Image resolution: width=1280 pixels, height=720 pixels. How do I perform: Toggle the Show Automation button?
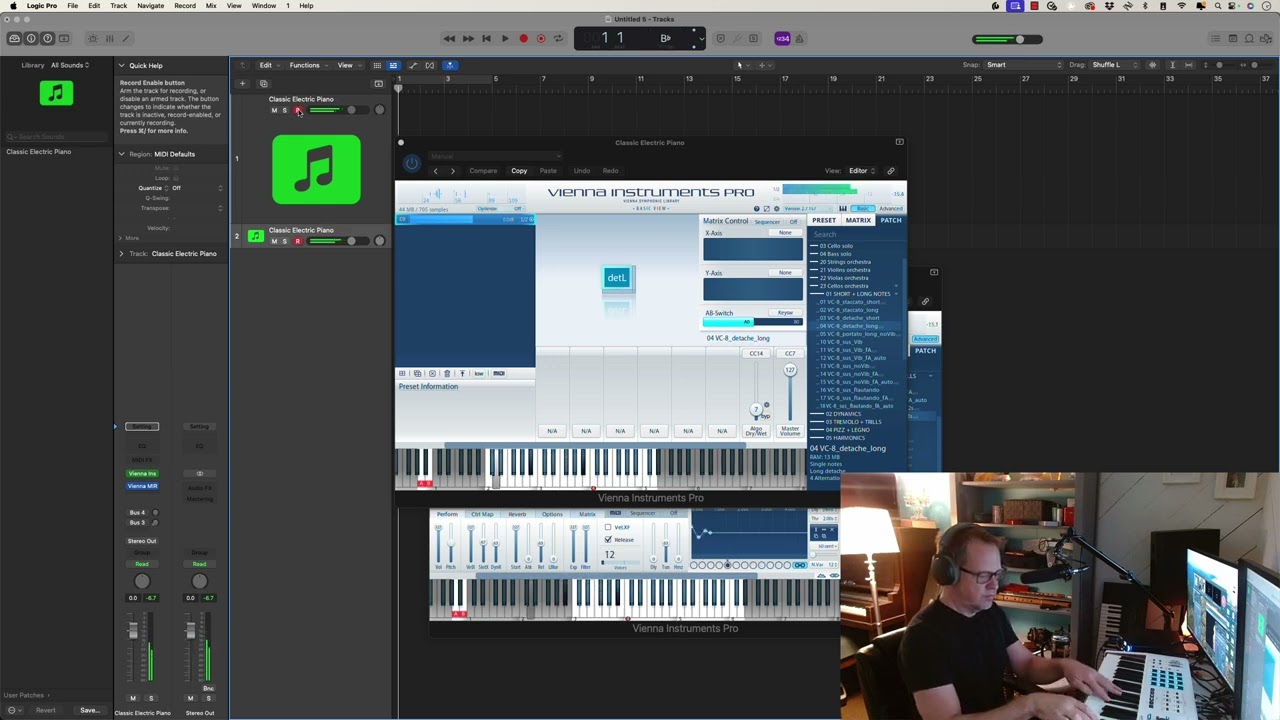pos(412,65)
